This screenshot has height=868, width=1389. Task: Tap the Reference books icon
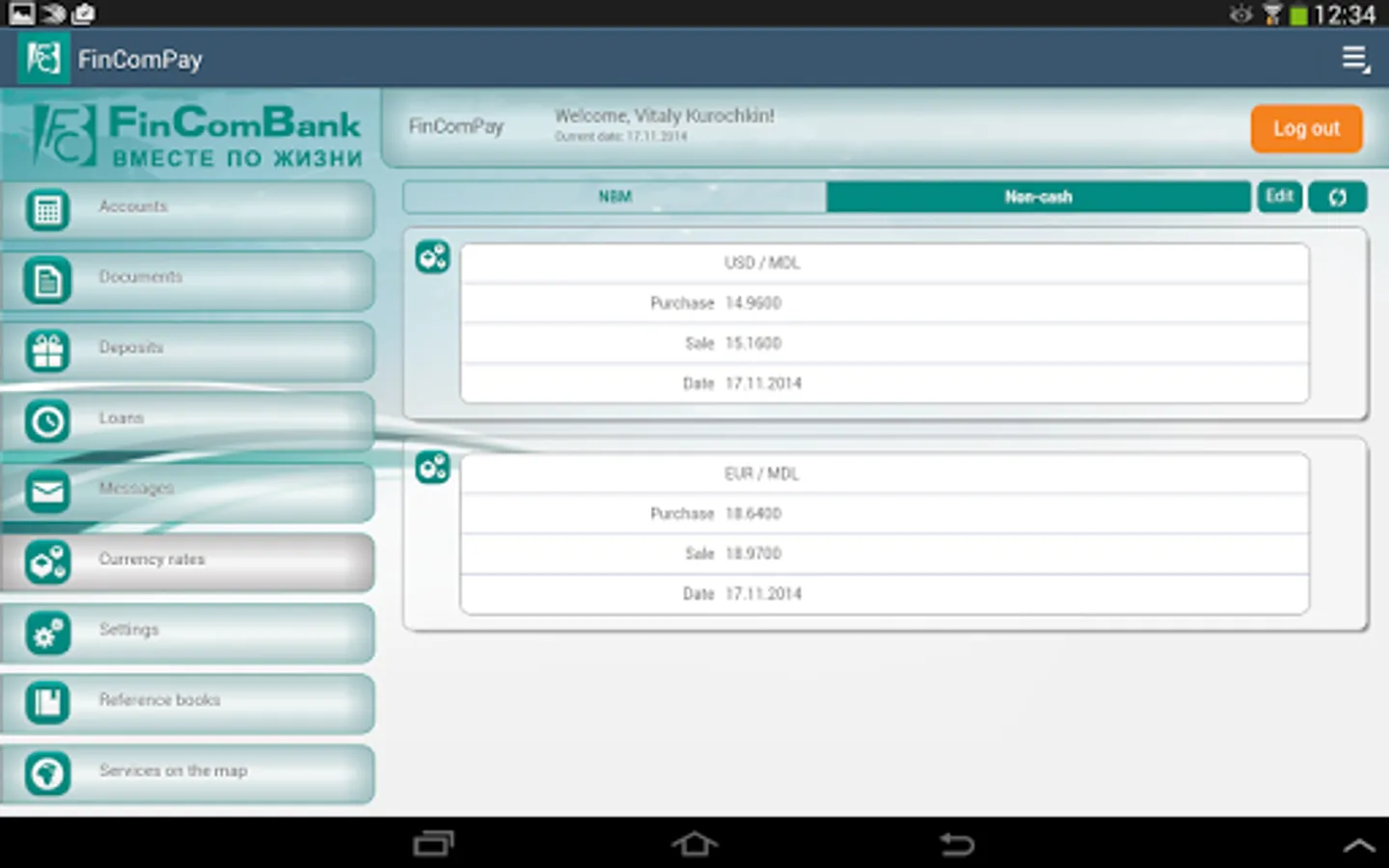(x=47, y=703)
